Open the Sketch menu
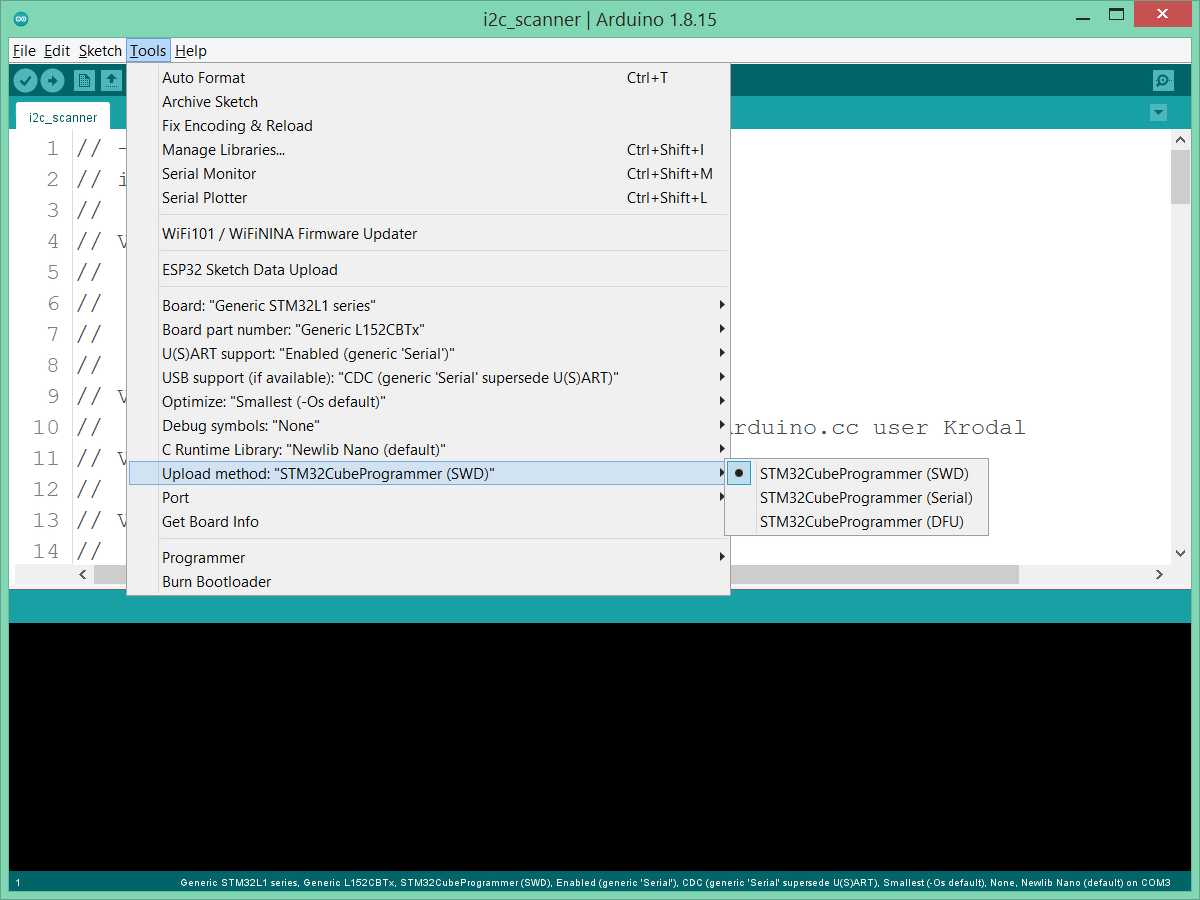1200x900 pixels. pyautogui.click(x=100, y=51)
